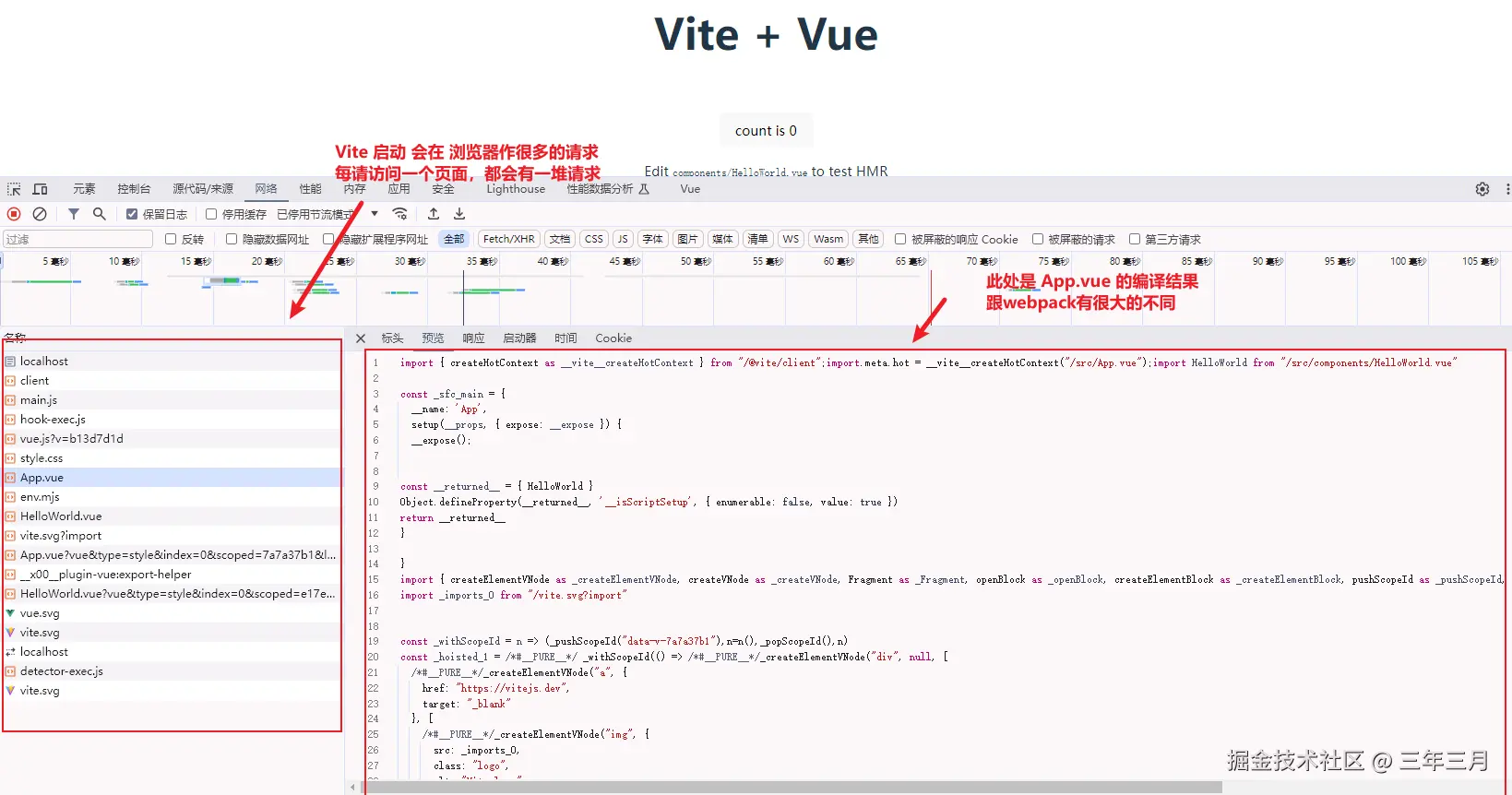Screen dimensions: 1512x795
Task: Switch to Timing tab (时间)
Action: click(x=566, y=338)
